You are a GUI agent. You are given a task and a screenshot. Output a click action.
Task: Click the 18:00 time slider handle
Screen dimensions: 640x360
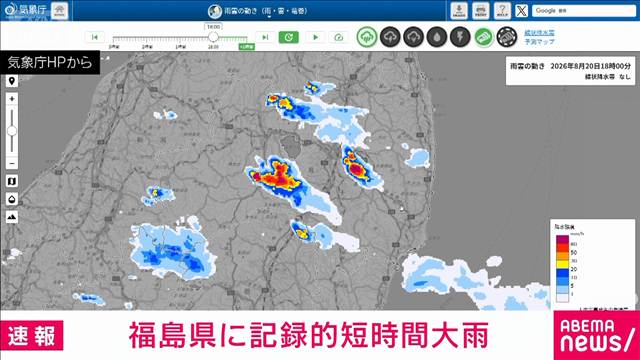tap(213, 37)
